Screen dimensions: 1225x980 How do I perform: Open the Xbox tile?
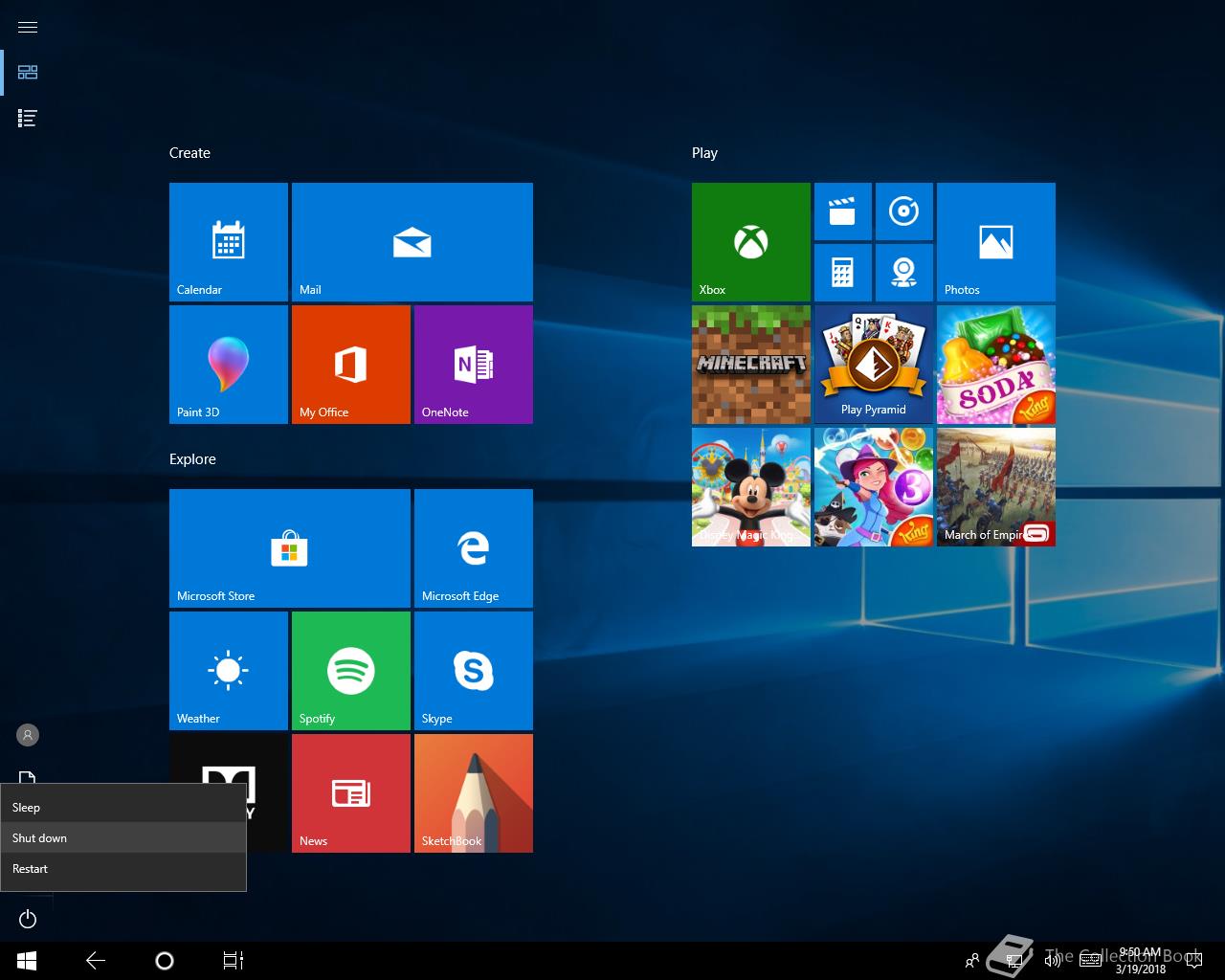tap(751, 242)
